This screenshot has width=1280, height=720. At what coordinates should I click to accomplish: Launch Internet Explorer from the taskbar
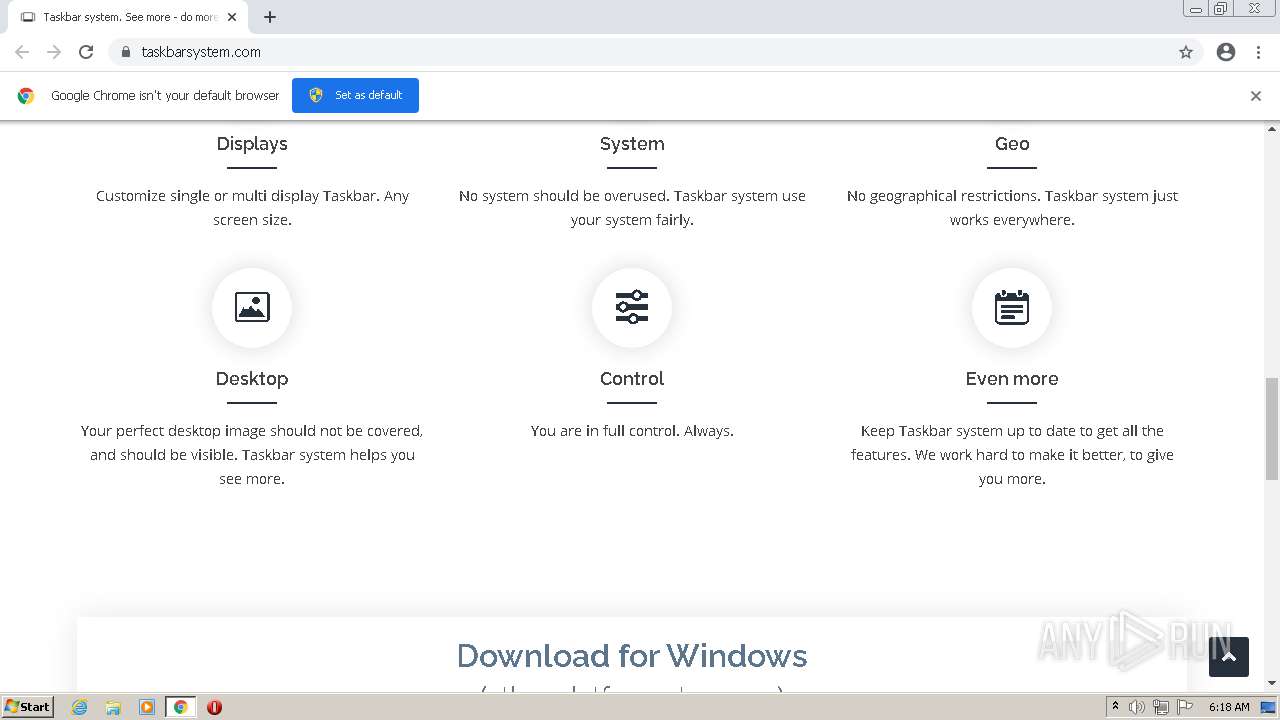(79, 707)
